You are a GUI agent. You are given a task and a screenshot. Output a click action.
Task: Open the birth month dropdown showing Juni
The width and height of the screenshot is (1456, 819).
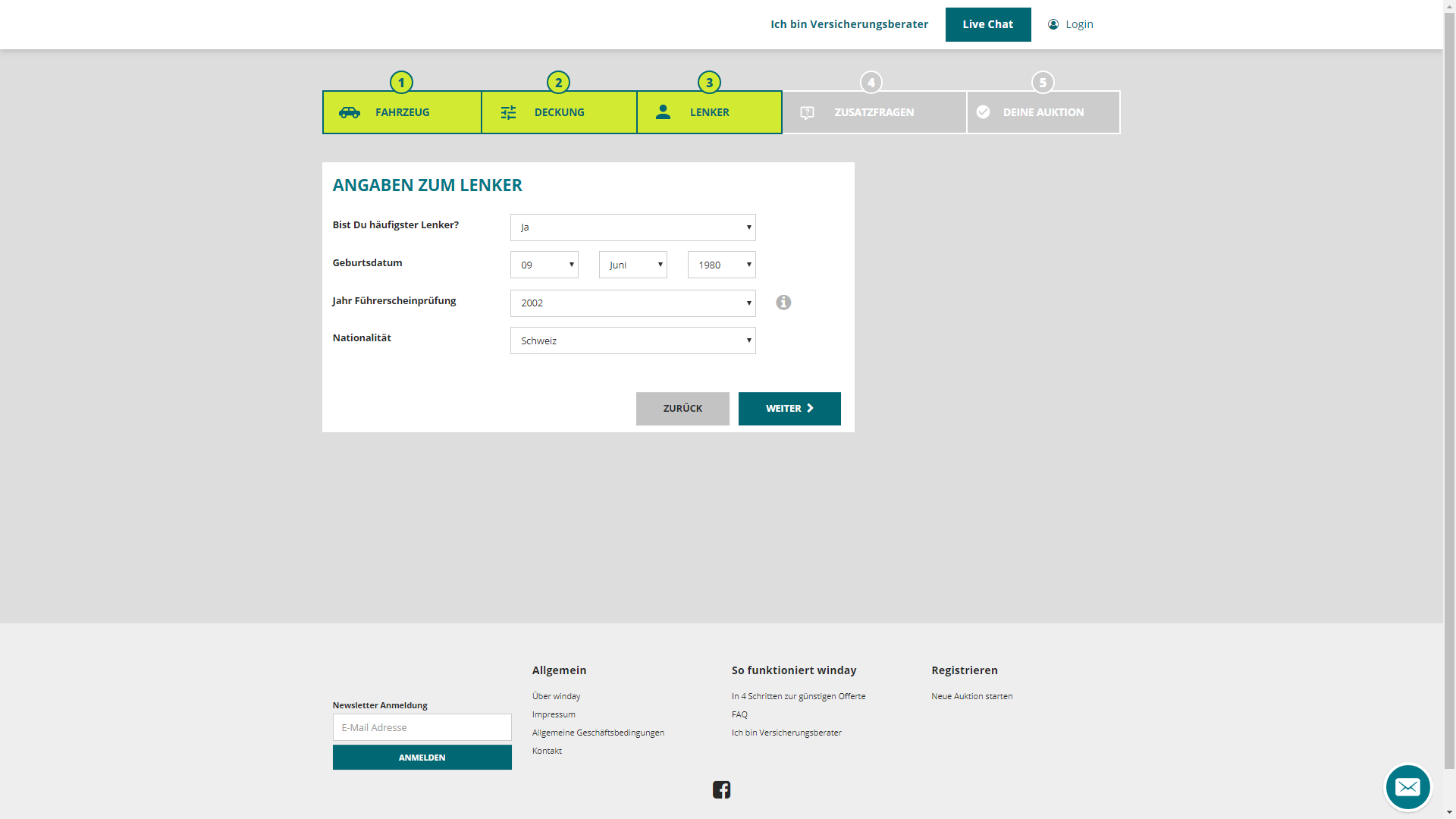tap(632, 265)
